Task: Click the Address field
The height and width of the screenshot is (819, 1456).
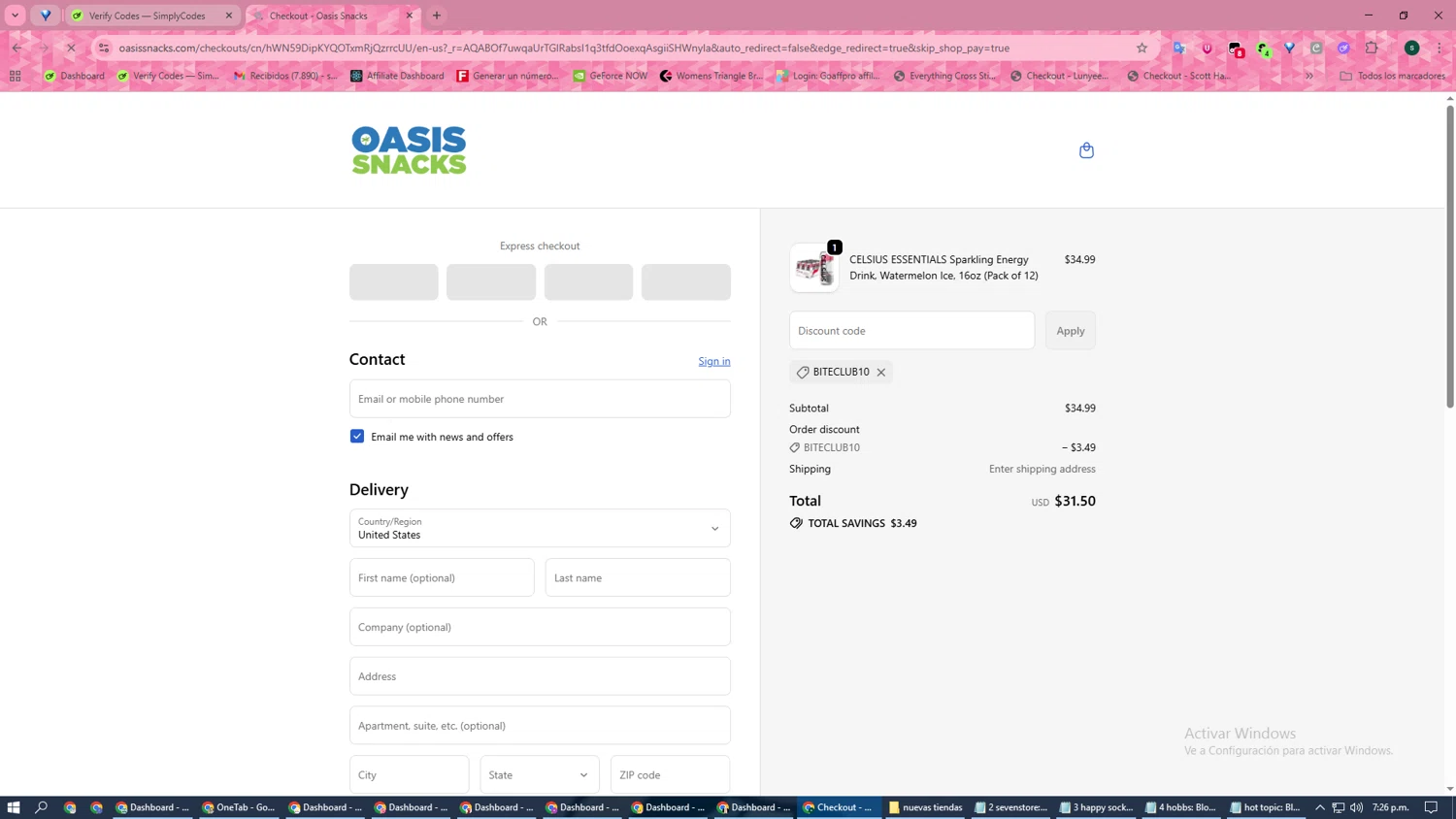Action: 540,676
